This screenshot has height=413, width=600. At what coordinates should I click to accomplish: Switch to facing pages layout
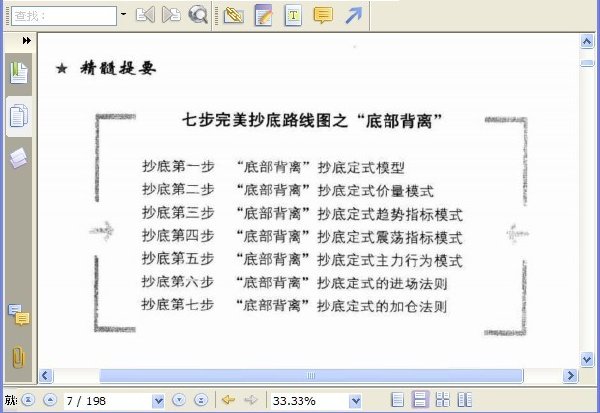pos(465,400)
